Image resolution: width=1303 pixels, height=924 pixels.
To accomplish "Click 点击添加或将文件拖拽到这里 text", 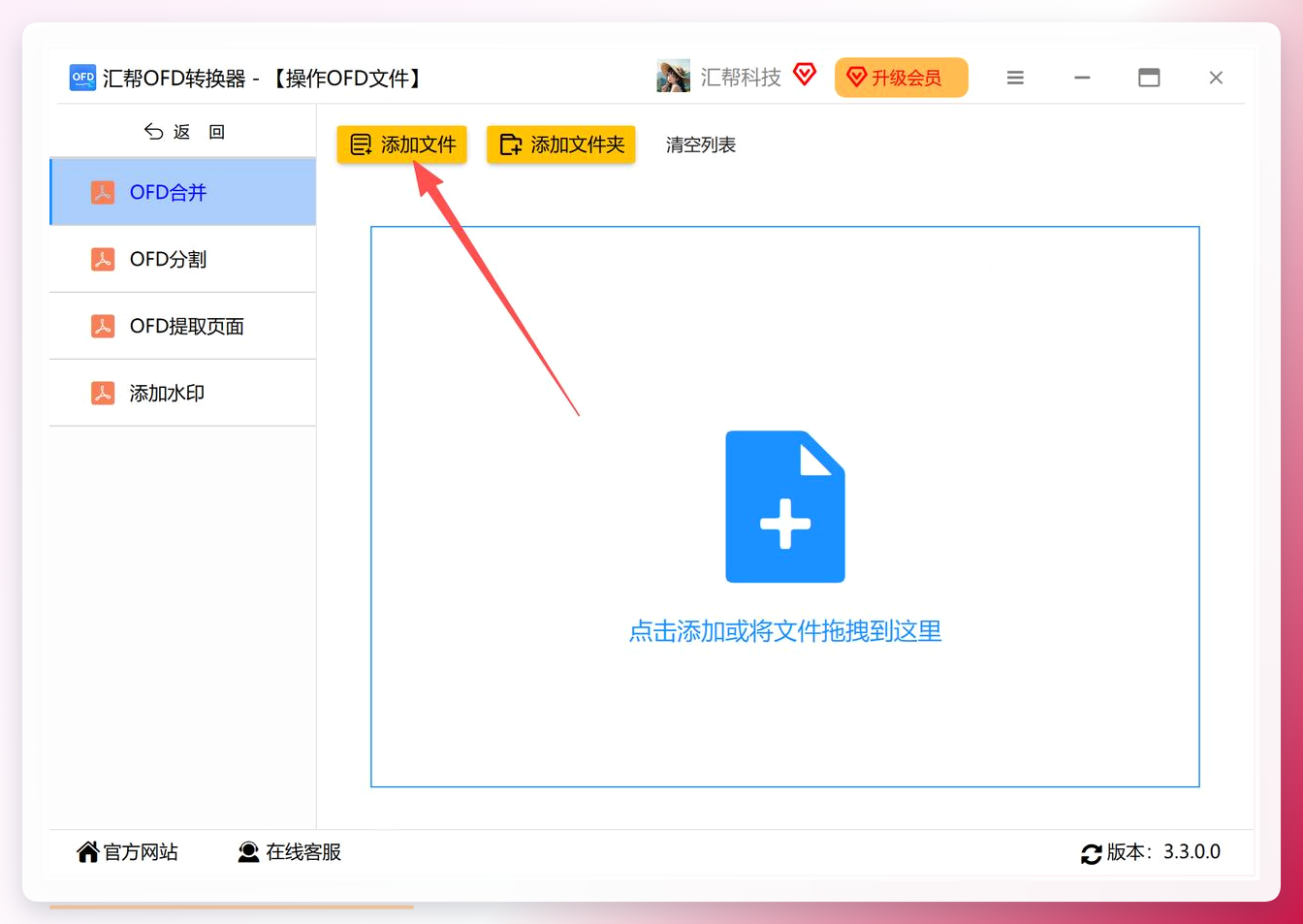I will 785,631.
